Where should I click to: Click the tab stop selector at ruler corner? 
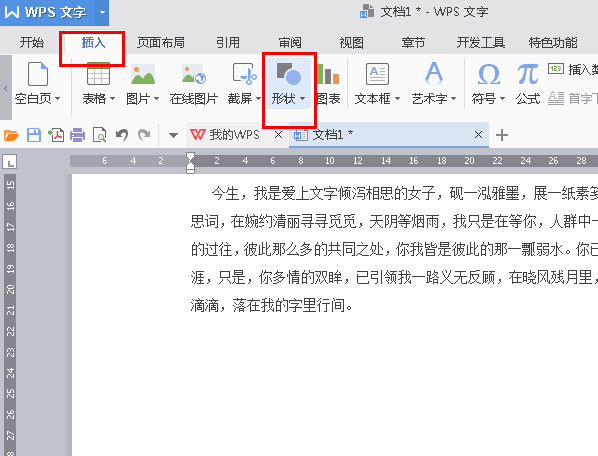click(10, 162)
